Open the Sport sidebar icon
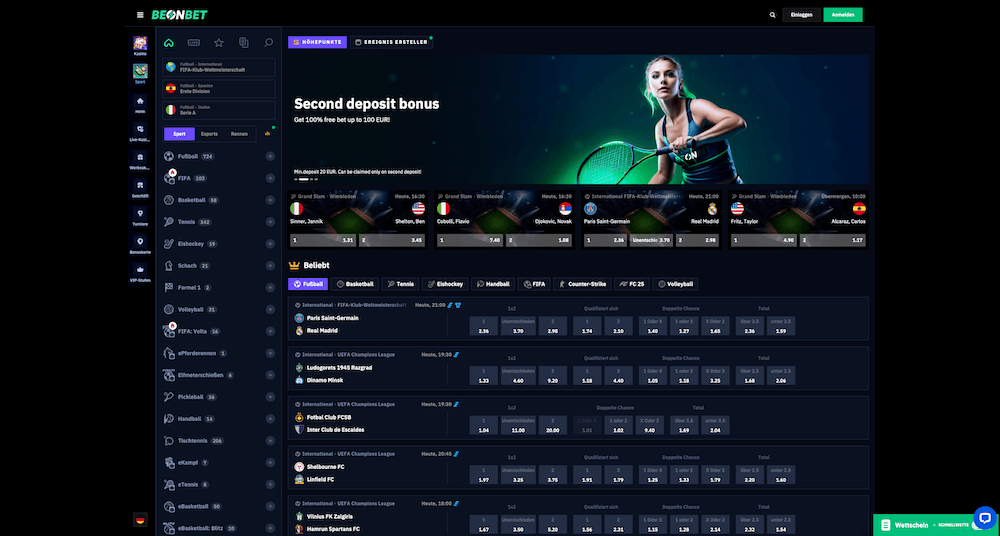This screenshot has height=536, width=1000. [x=140, y=71]
